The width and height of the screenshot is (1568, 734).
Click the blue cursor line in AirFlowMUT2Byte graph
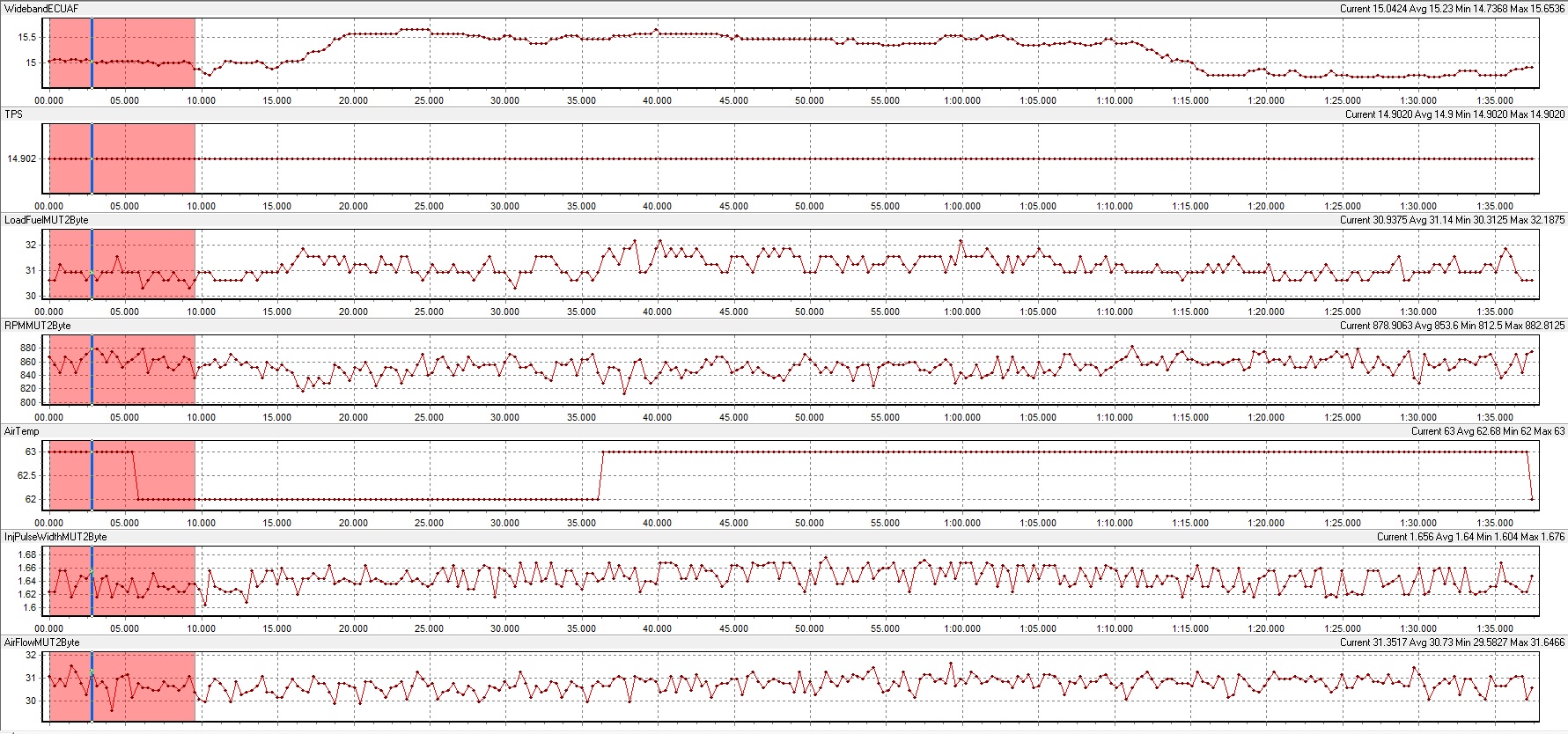pos(92,686)
